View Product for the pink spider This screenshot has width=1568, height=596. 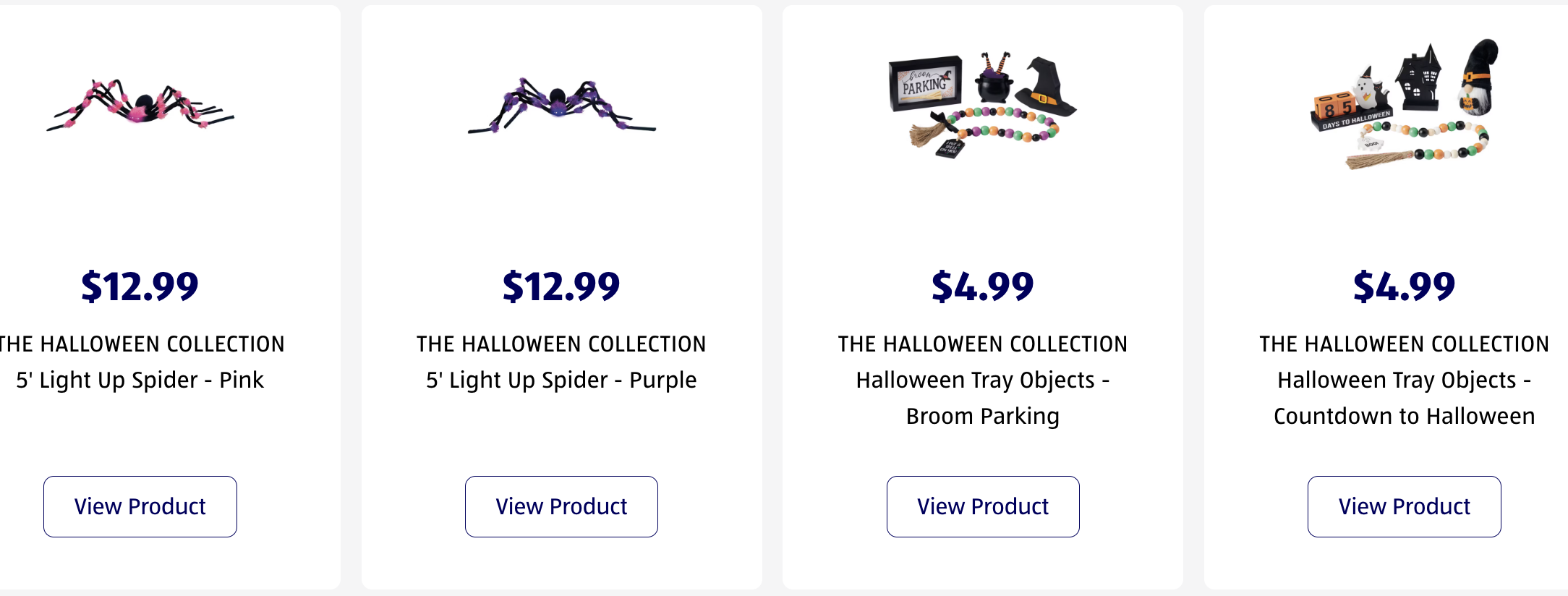coord(140,506)
